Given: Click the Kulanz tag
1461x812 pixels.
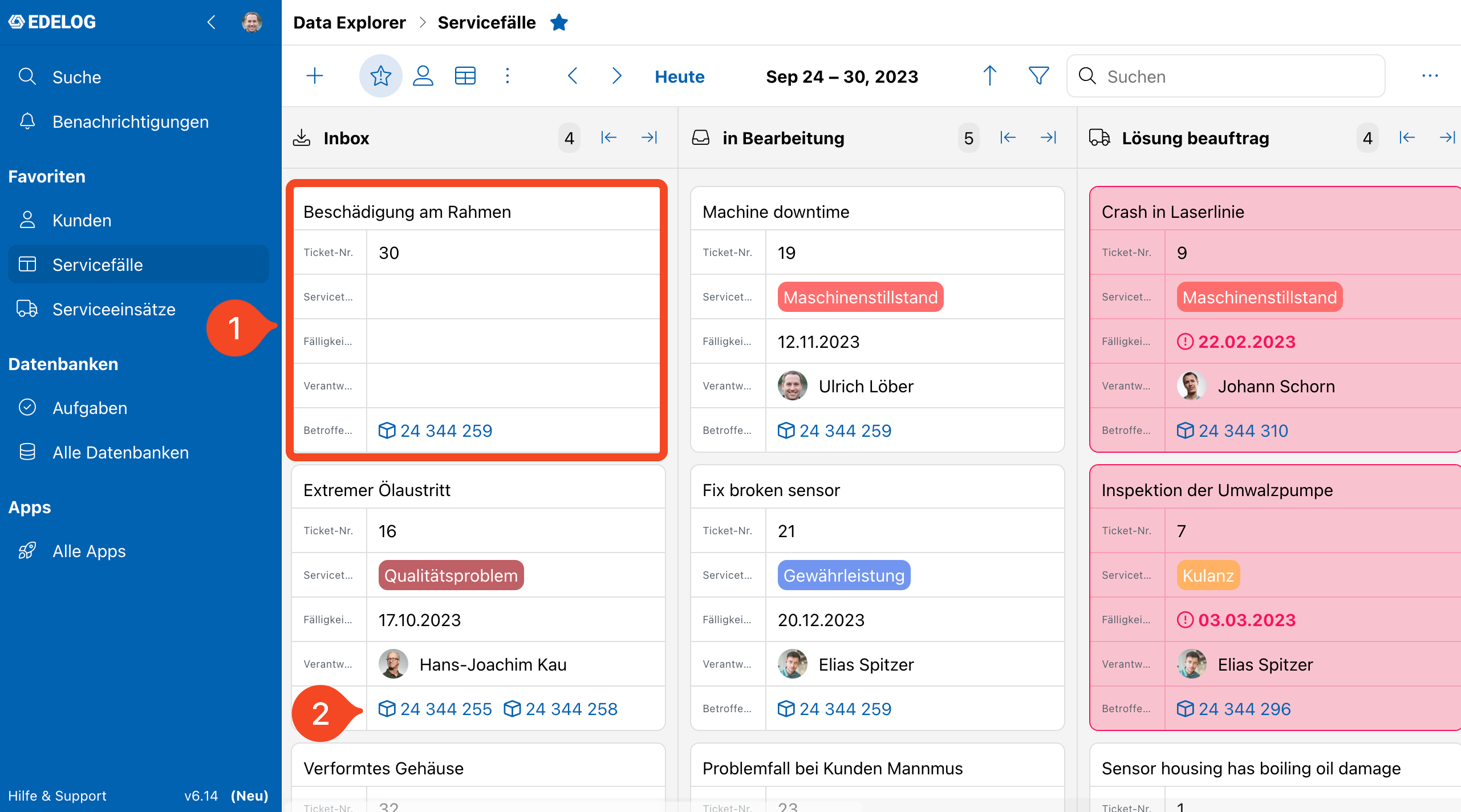Looking at the screenshot, I should pos(1208,575).
